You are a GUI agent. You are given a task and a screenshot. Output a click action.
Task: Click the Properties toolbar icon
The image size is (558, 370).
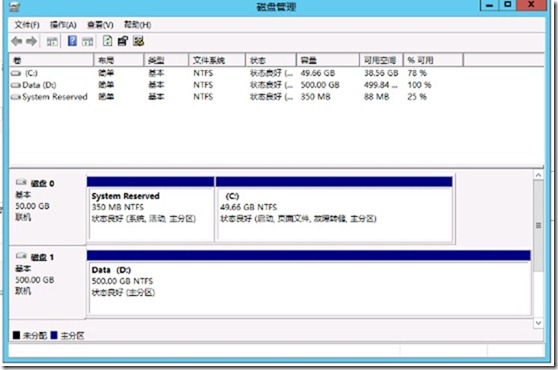click(x=123, y=41)
